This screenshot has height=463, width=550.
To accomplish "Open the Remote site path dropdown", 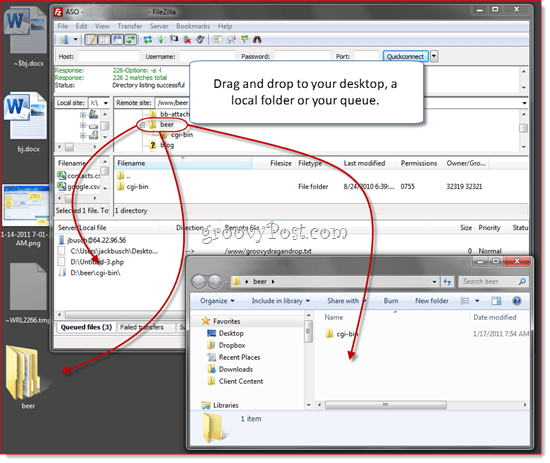I will 524,103.
